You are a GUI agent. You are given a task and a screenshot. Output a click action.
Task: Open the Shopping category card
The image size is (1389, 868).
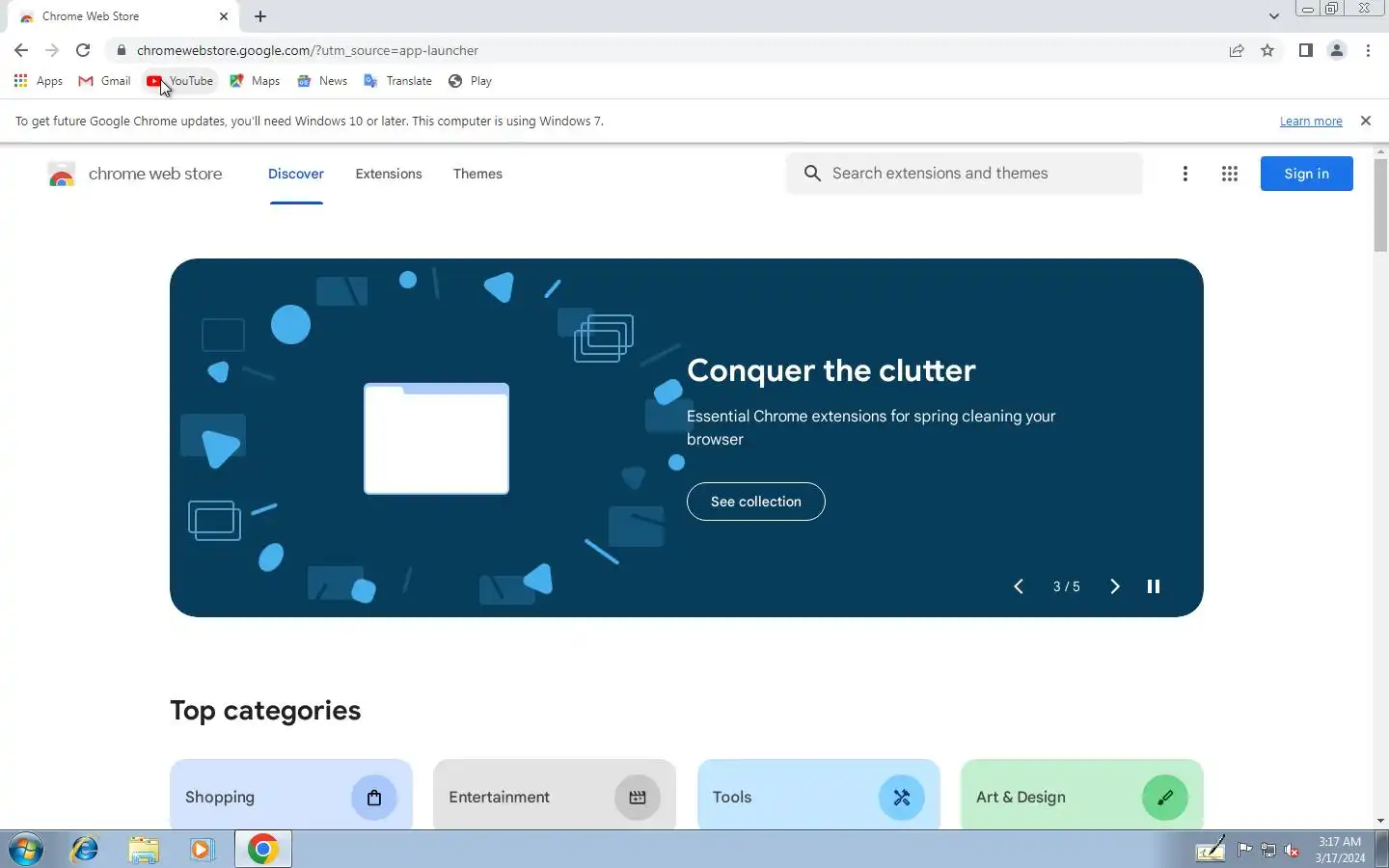pos(291,796)
